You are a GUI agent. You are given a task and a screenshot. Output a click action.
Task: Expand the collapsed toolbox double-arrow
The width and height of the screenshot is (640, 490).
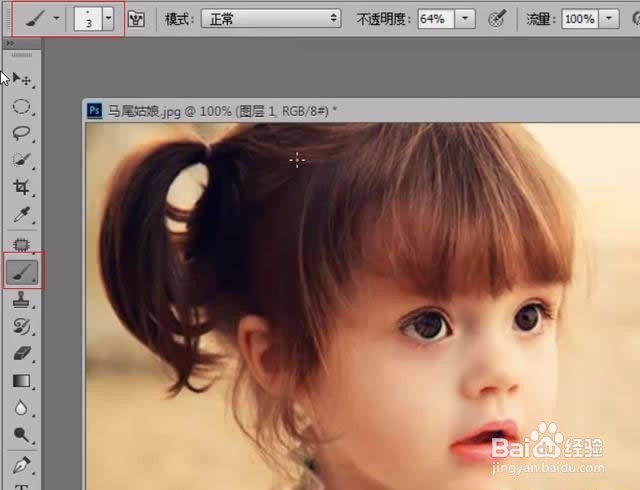(x=10, y=43)
